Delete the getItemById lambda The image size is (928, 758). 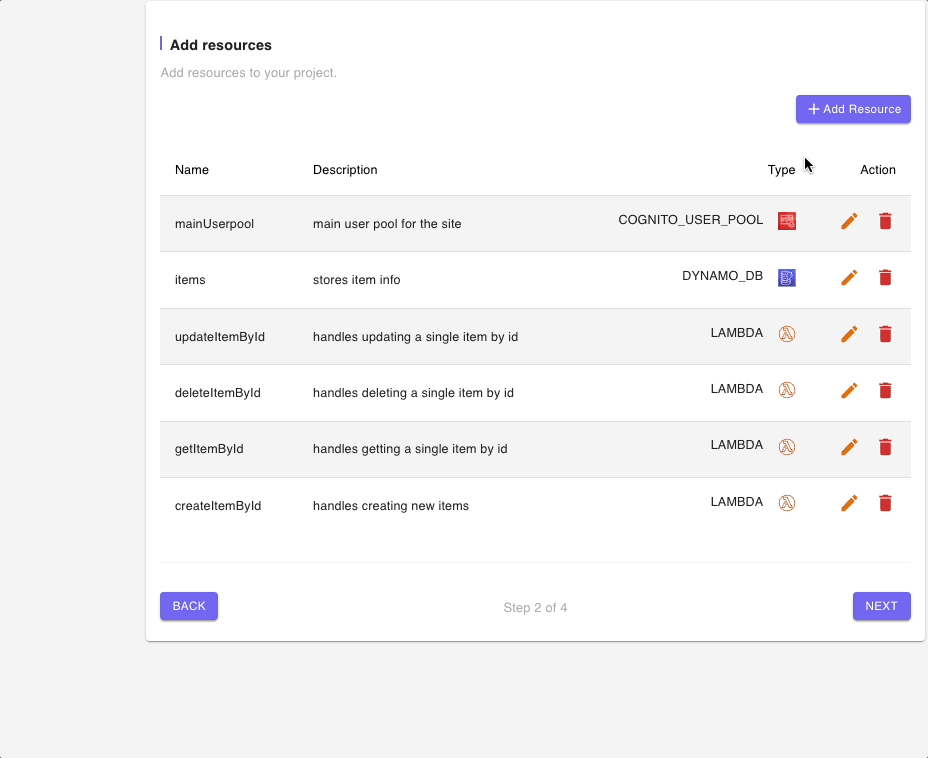pos(885,447)
